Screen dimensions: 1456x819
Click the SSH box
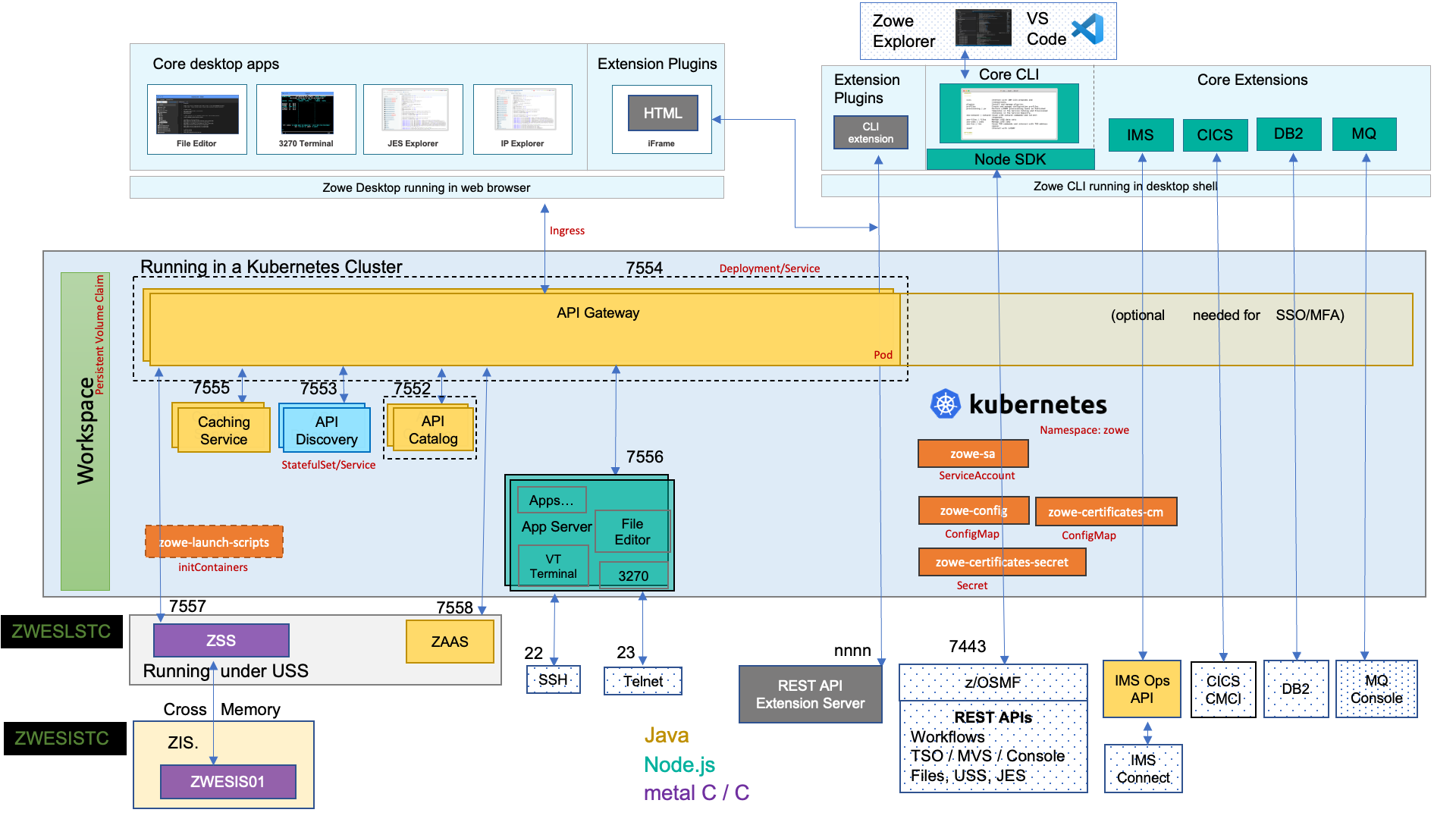[554, 679]
